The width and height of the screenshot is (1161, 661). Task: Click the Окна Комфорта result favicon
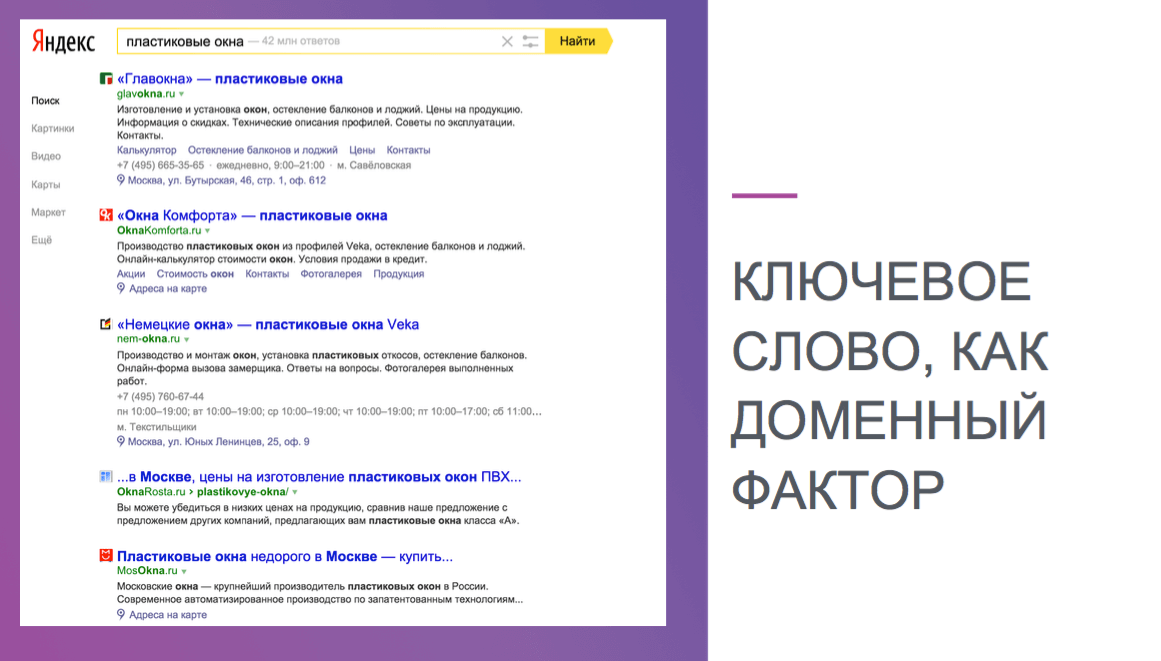106,215
